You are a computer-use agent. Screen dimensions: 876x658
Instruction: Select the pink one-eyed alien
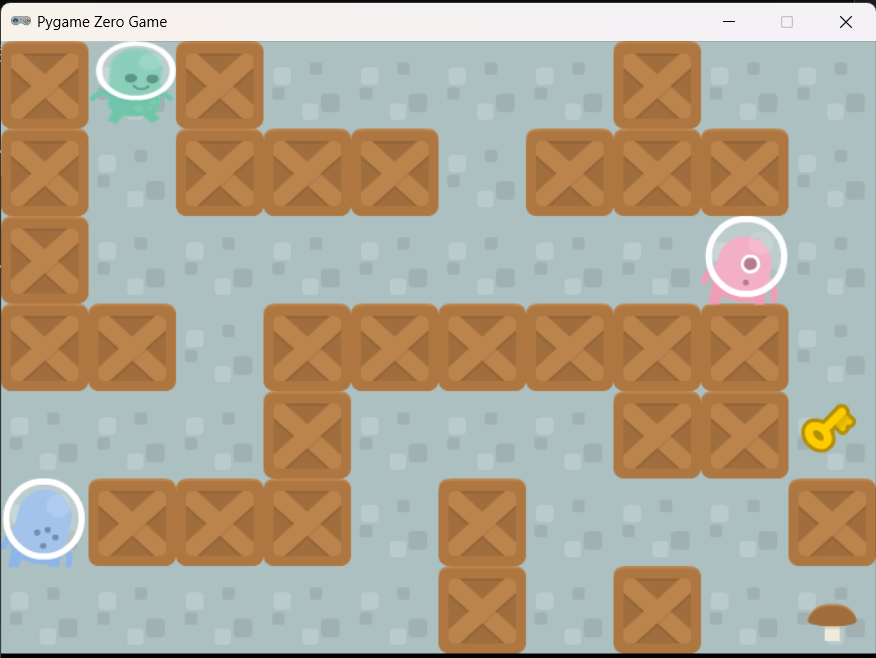pyautogui.click(x=745, y=262)
